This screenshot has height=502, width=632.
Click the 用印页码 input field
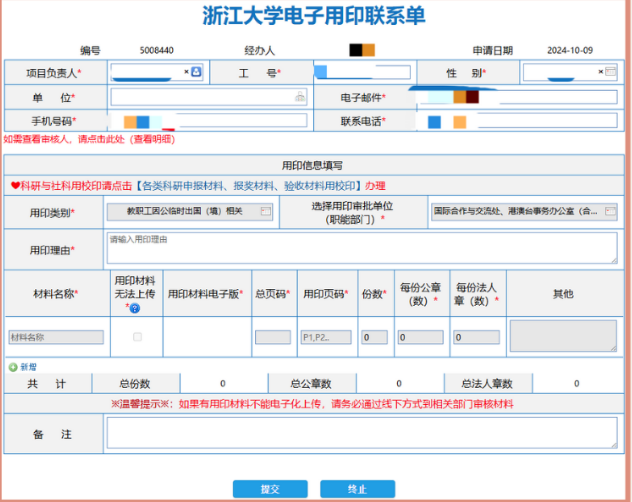(323, 338)
